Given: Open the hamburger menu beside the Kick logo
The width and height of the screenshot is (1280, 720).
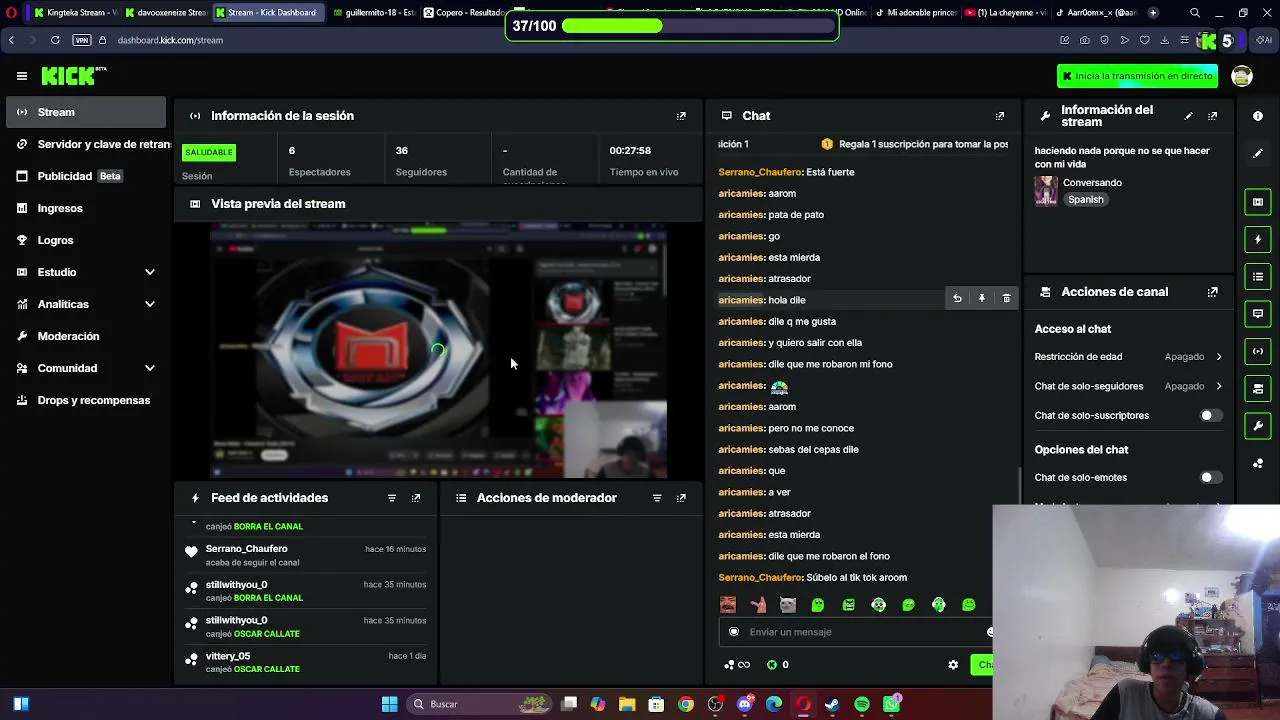Looking at the screenshot, I should point(21,76).
